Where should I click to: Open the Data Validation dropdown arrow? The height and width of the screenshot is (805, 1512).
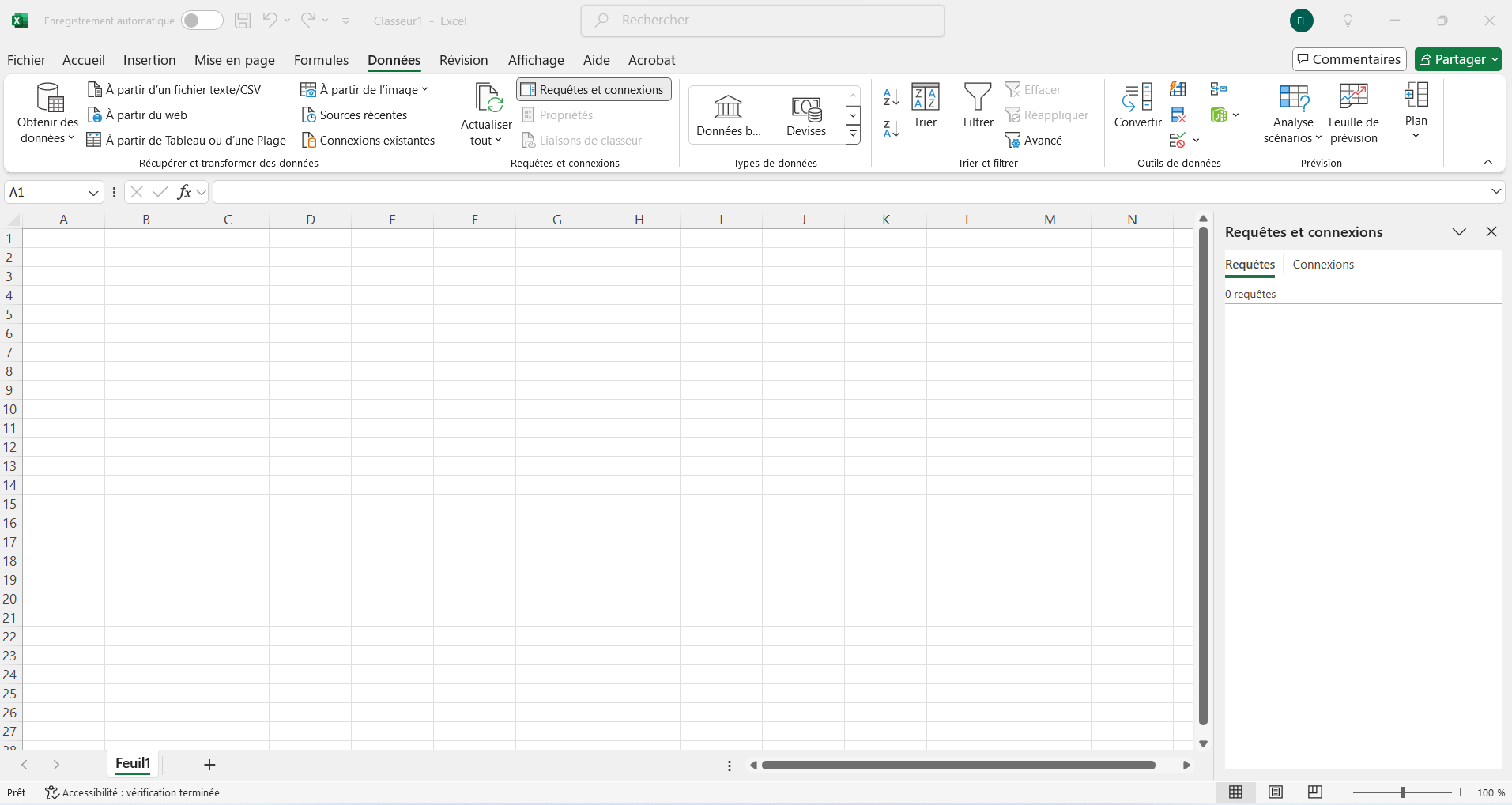point(1196,141)
